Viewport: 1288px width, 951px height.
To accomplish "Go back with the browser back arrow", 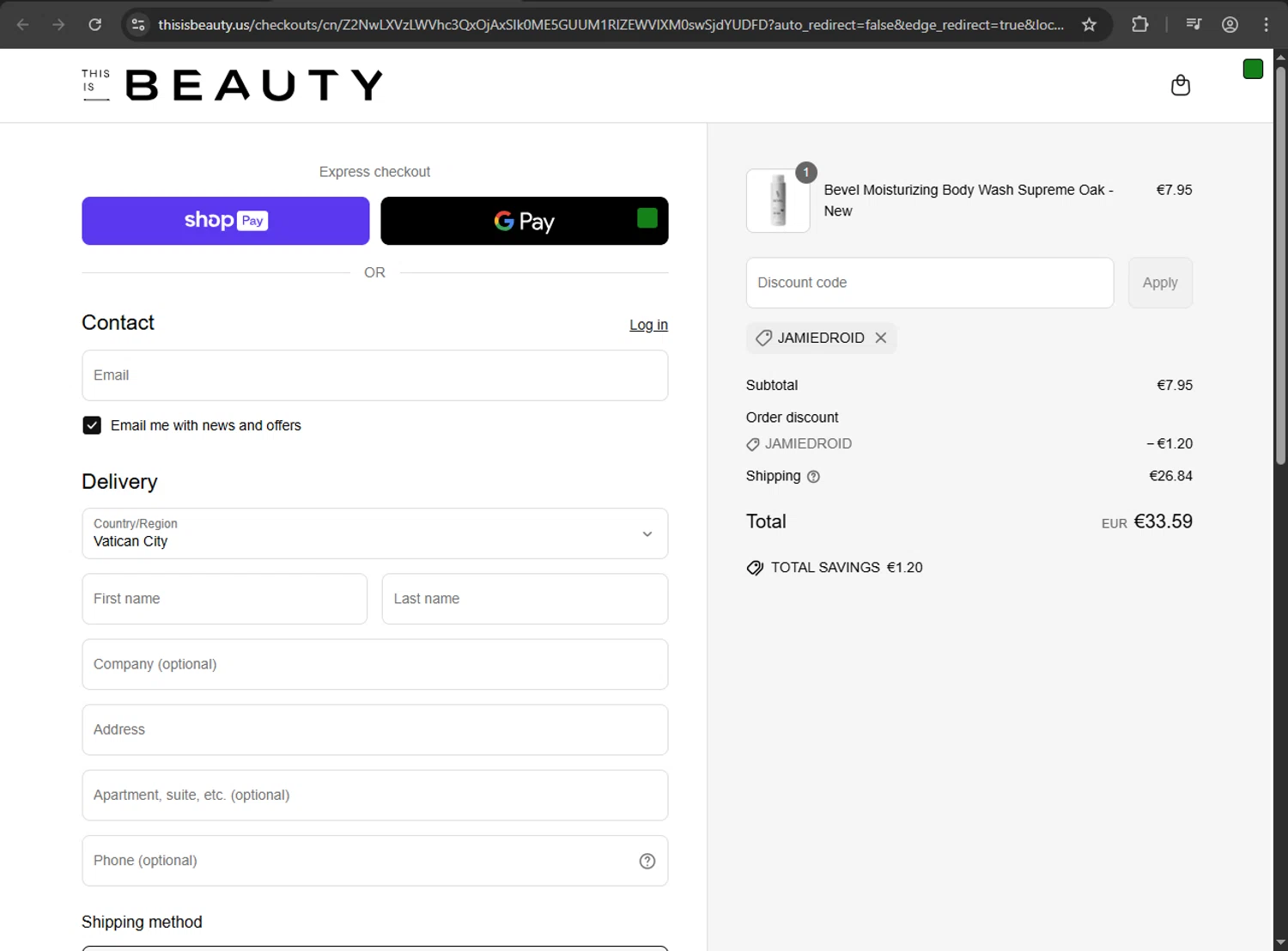I will pyautogui.click(x=23, y=24).
